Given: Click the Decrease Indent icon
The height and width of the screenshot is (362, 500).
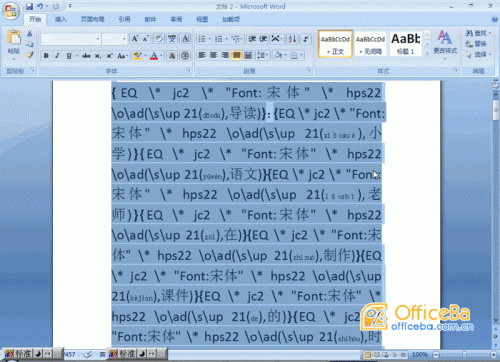Looking at the screenshot, I should pyautogui.click(x=252, y=39).
